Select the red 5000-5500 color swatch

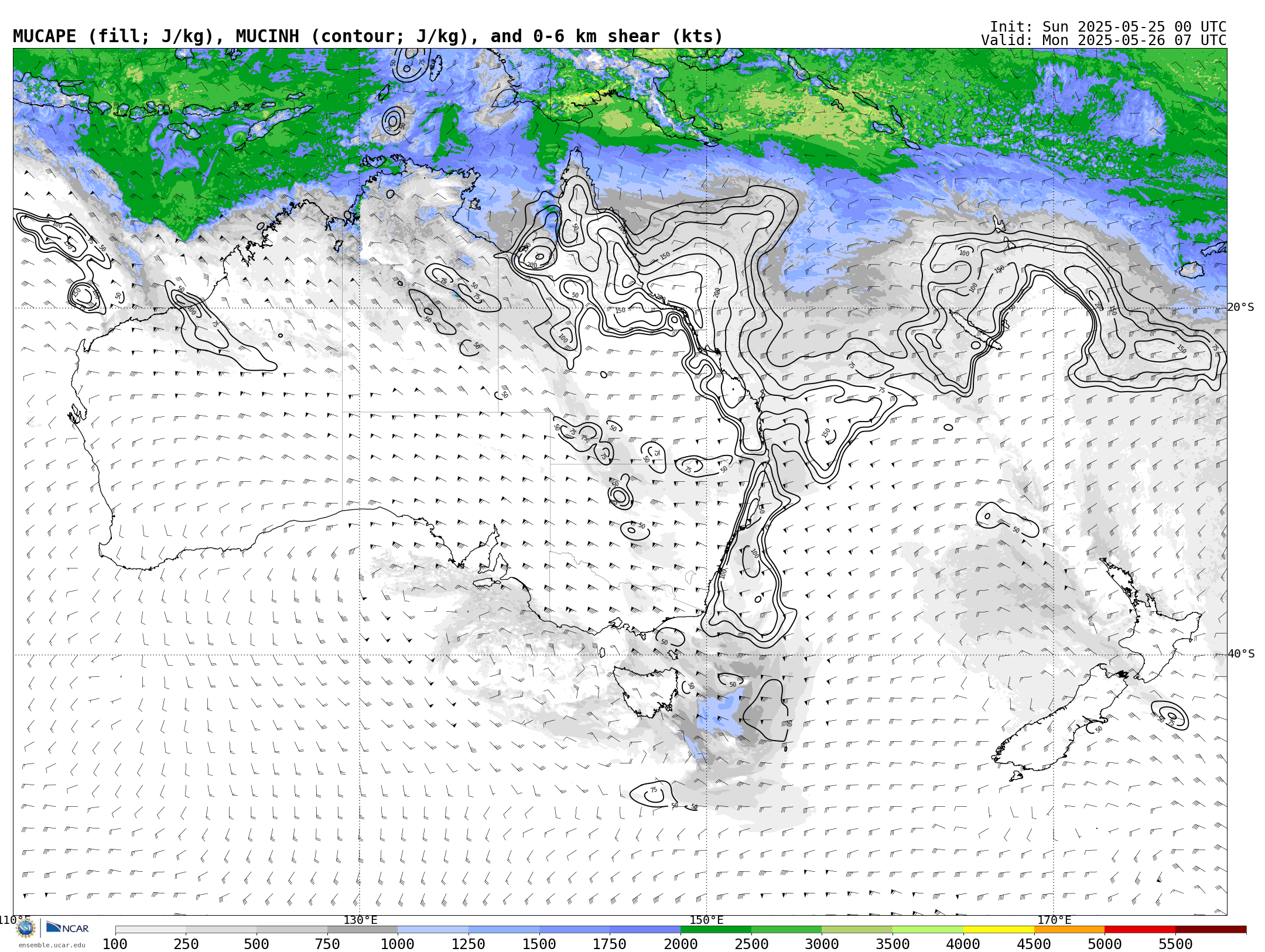click(x=1140, y=930)
